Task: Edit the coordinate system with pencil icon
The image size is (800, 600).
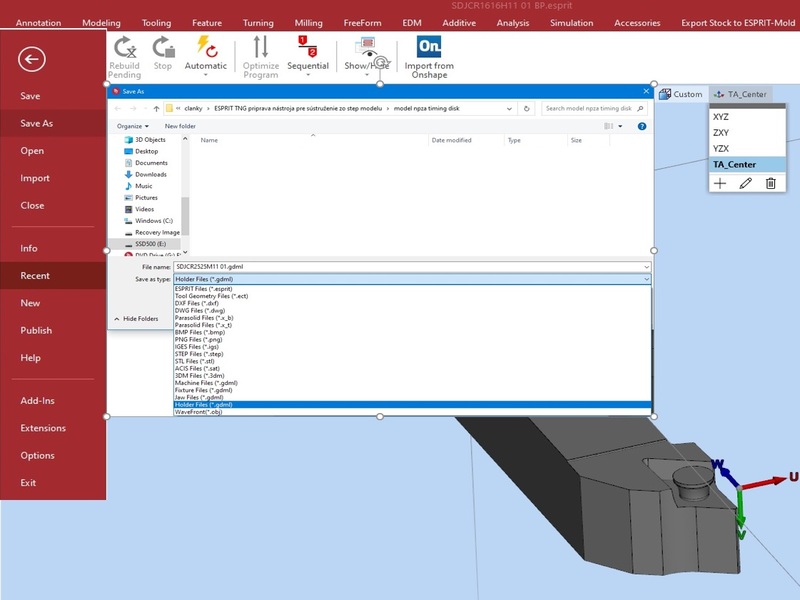Action: pos(745,183)
